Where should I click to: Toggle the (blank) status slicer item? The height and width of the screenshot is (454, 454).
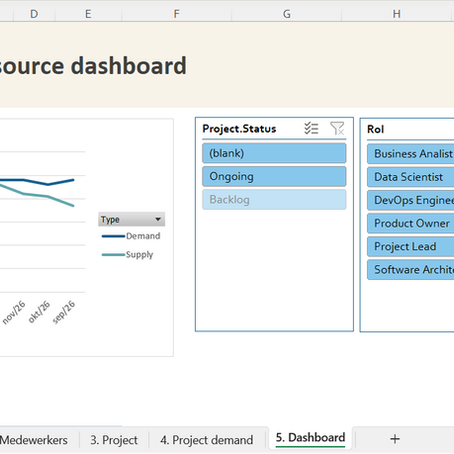click(274, 153)
